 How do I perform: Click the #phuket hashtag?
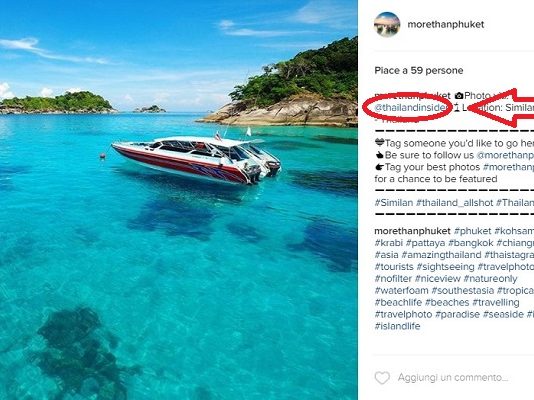473,231
